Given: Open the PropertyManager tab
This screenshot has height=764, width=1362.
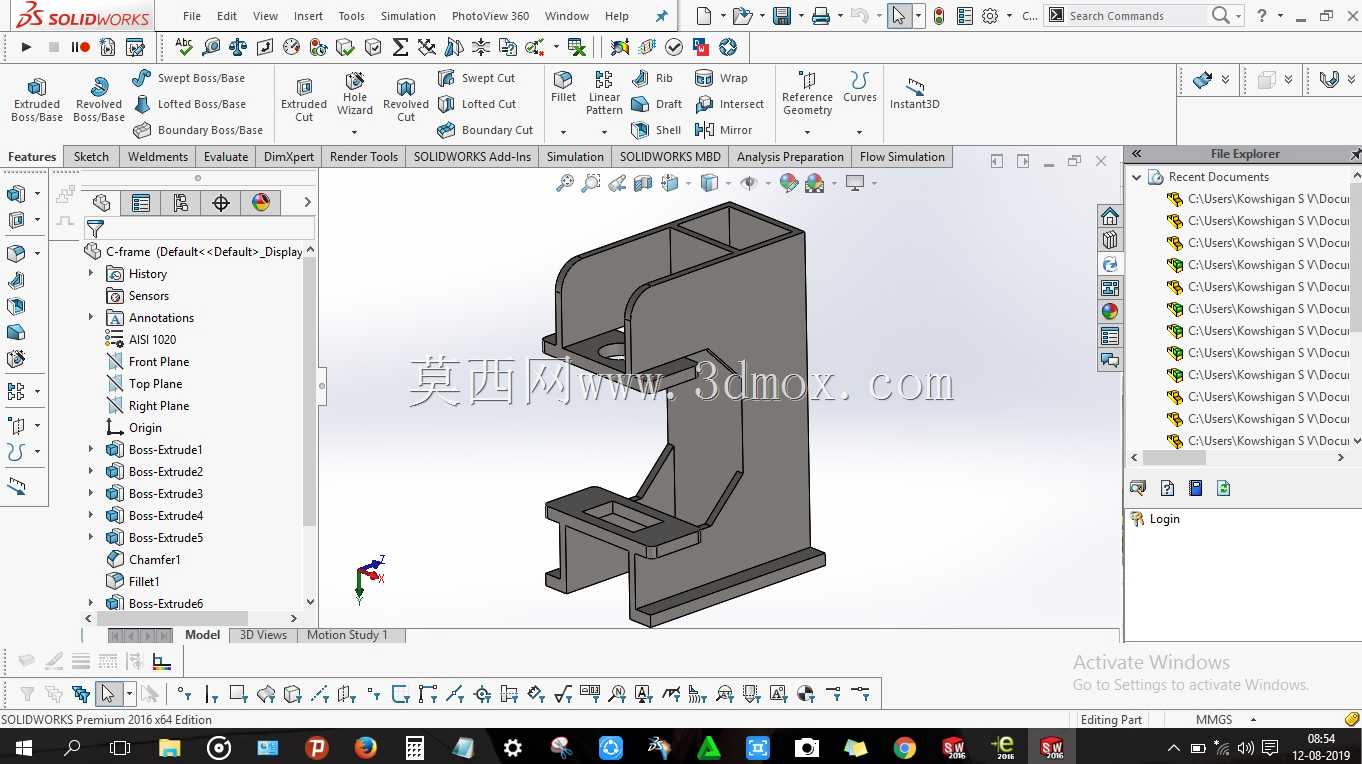Looking at the screenshot, I should point(141,203).
